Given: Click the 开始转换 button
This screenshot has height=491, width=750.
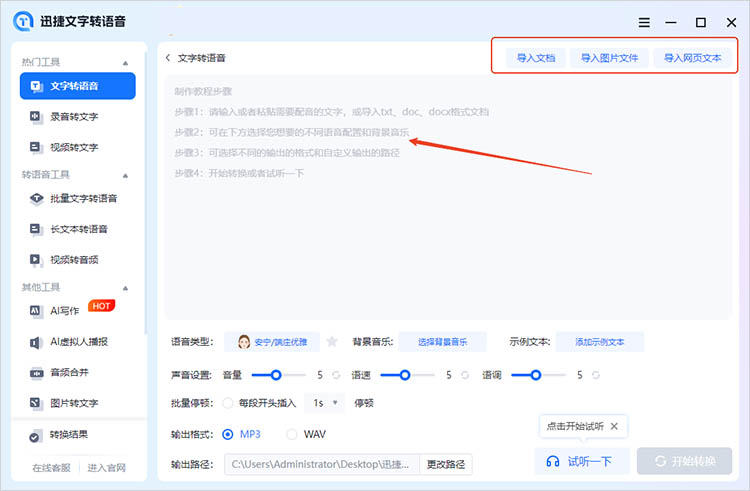Looking at the screenshot, I should tap(684, 461).
